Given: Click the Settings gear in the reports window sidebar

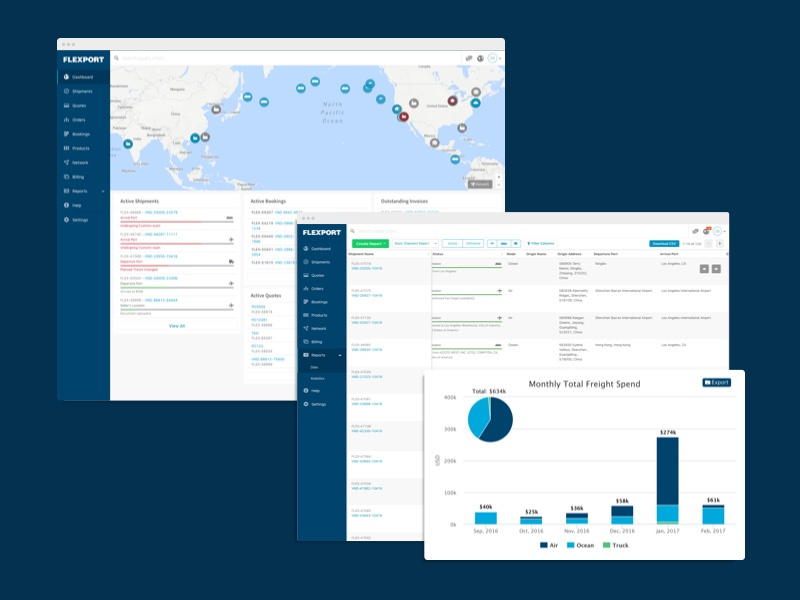Looking at the screenshot, I should (x=306, y=404).
